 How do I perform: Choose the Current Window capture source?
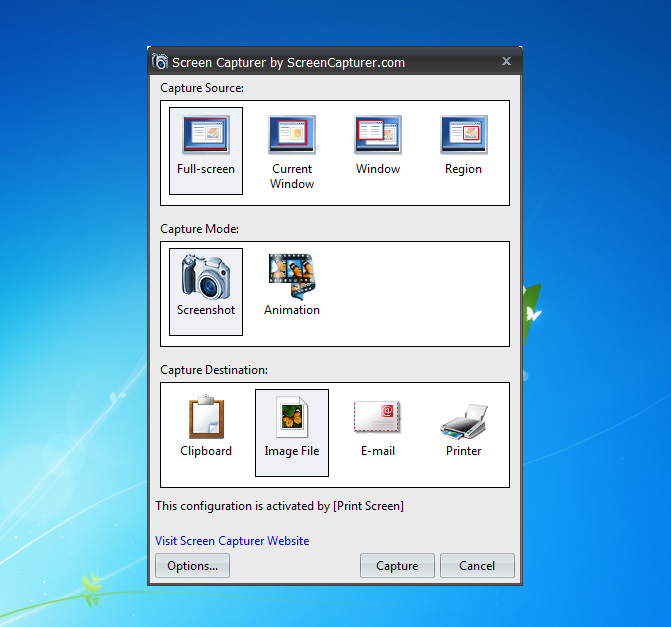pos(292,151)
